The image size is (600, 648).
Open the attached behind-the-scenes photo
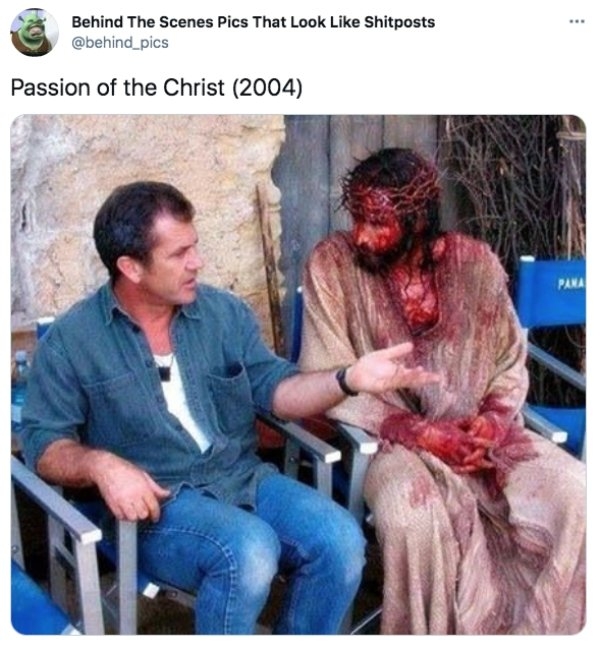[298, 374]
